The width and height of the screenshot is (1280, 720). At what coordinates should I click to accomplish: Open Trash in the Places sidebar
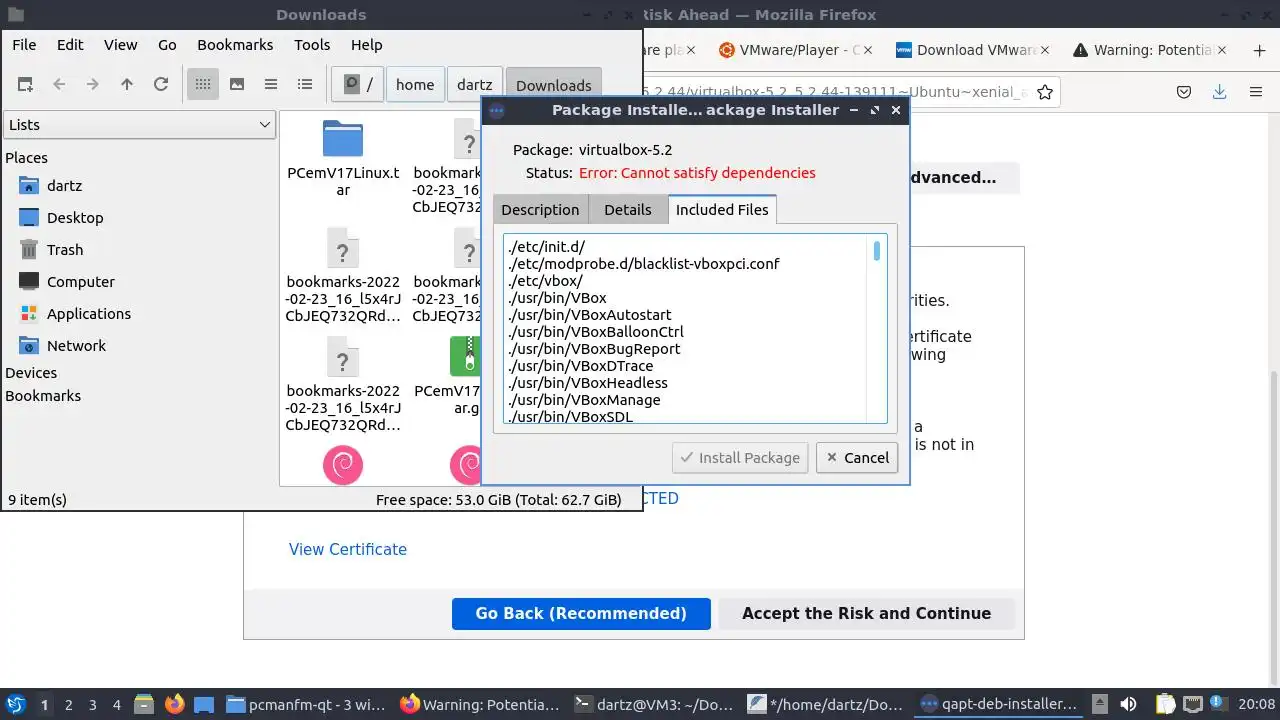(x=65, y=249)
